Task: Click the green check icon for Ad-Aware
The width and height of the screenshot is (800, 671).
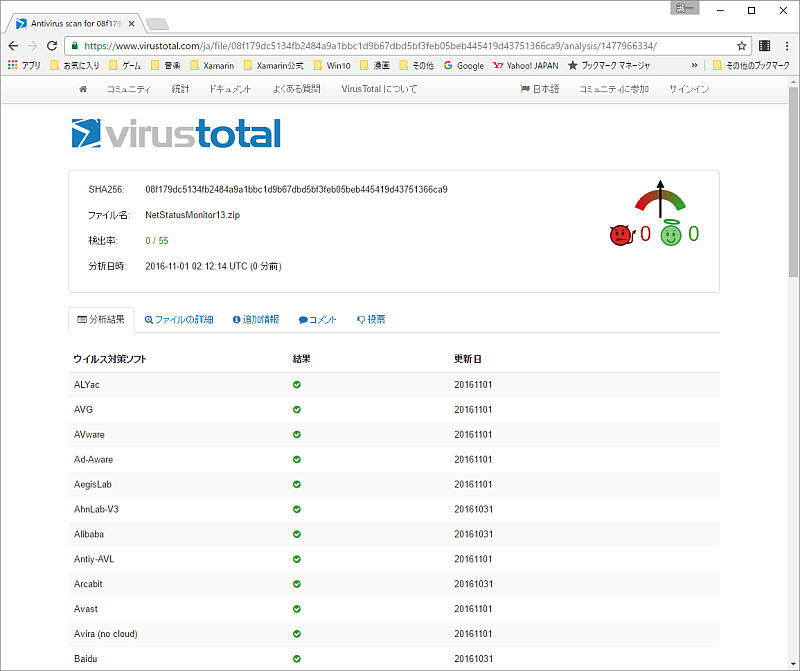Action: point(297,459)
